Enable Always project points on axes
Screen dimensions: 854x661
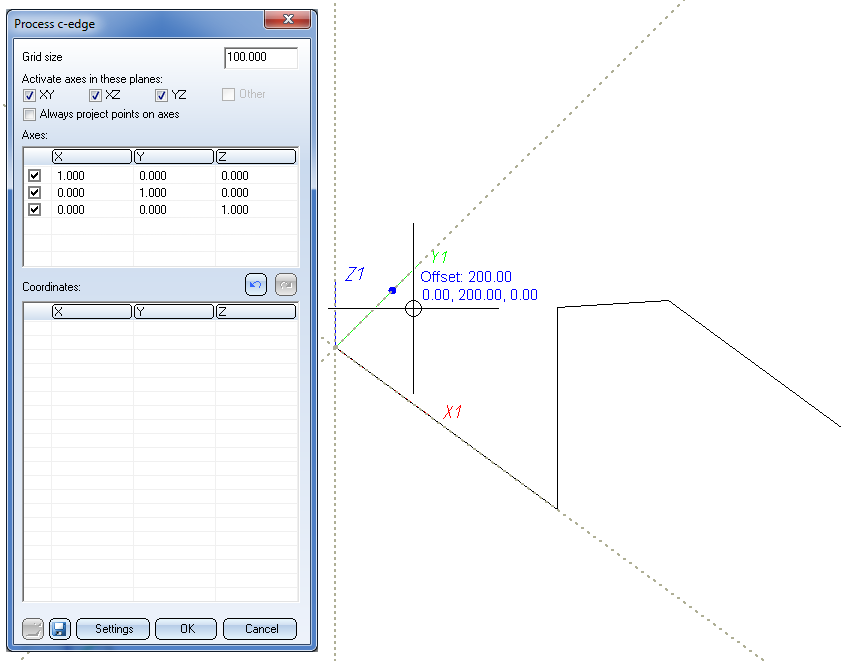30,114
